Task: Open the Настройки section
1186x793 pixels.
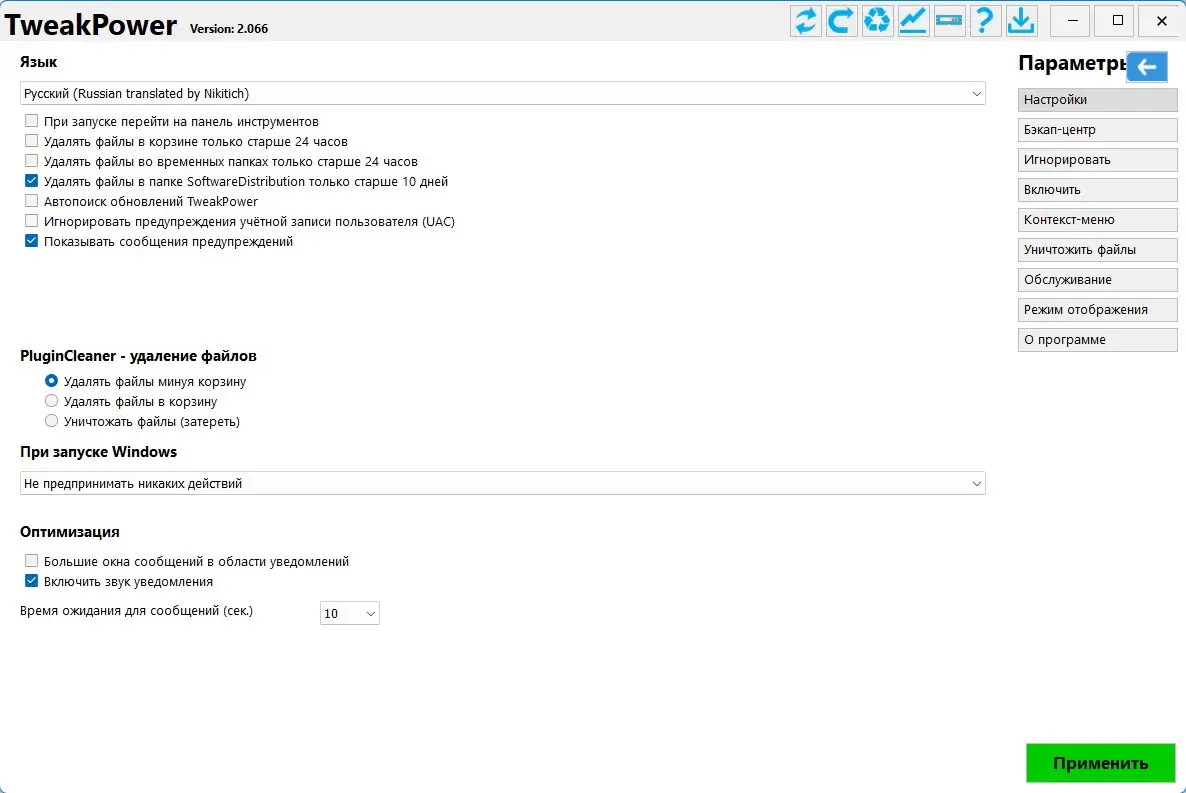Action: click(x=1098, y=100)
